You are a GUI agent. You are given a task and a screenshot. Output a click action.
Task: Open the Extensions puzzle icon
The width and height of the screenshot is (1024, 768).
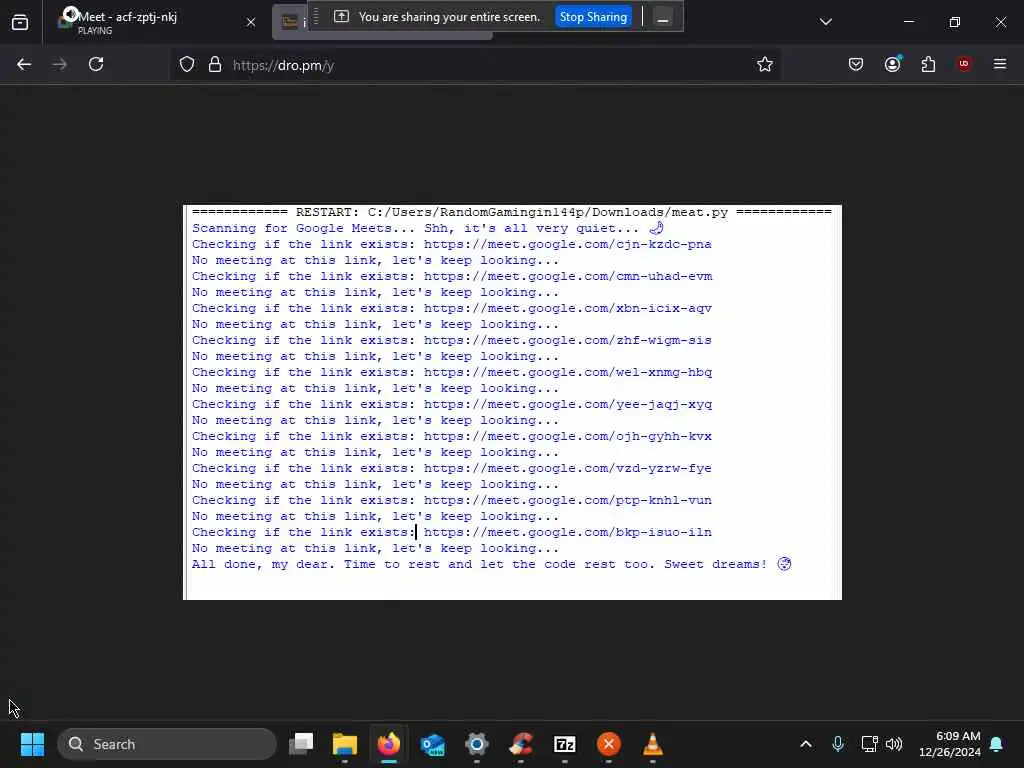pyautogui.click(x=928, y=65)
